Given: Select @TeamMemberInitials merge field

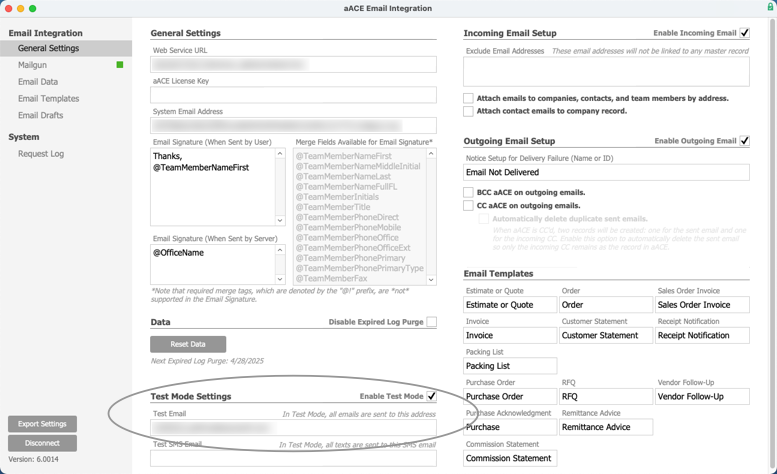Looking at the screenshot, I should pos(337,197).
